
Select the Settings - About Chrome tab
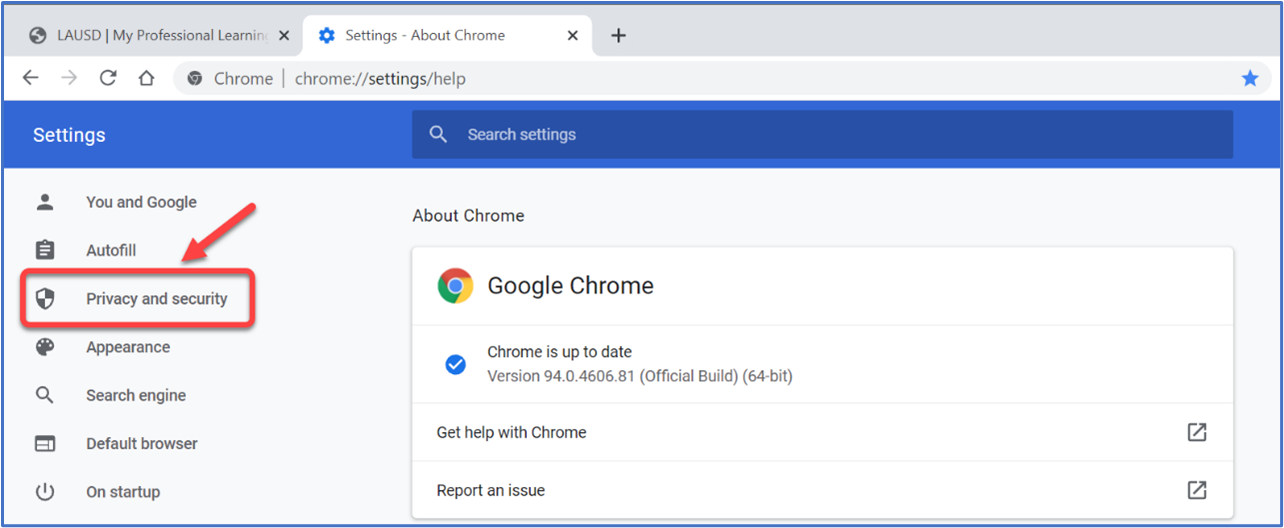tap(448, 35)
